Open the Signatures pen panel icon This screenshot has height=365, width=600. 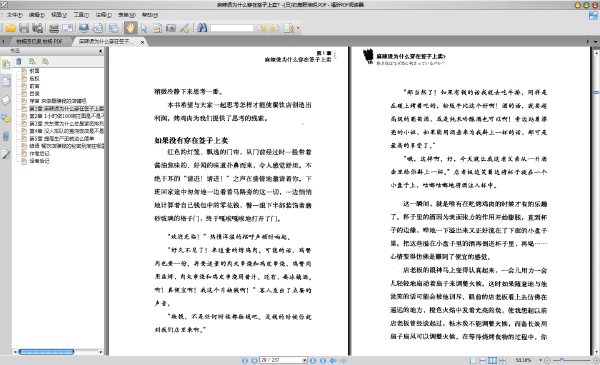pyautogui.click(x=6, y=155)
